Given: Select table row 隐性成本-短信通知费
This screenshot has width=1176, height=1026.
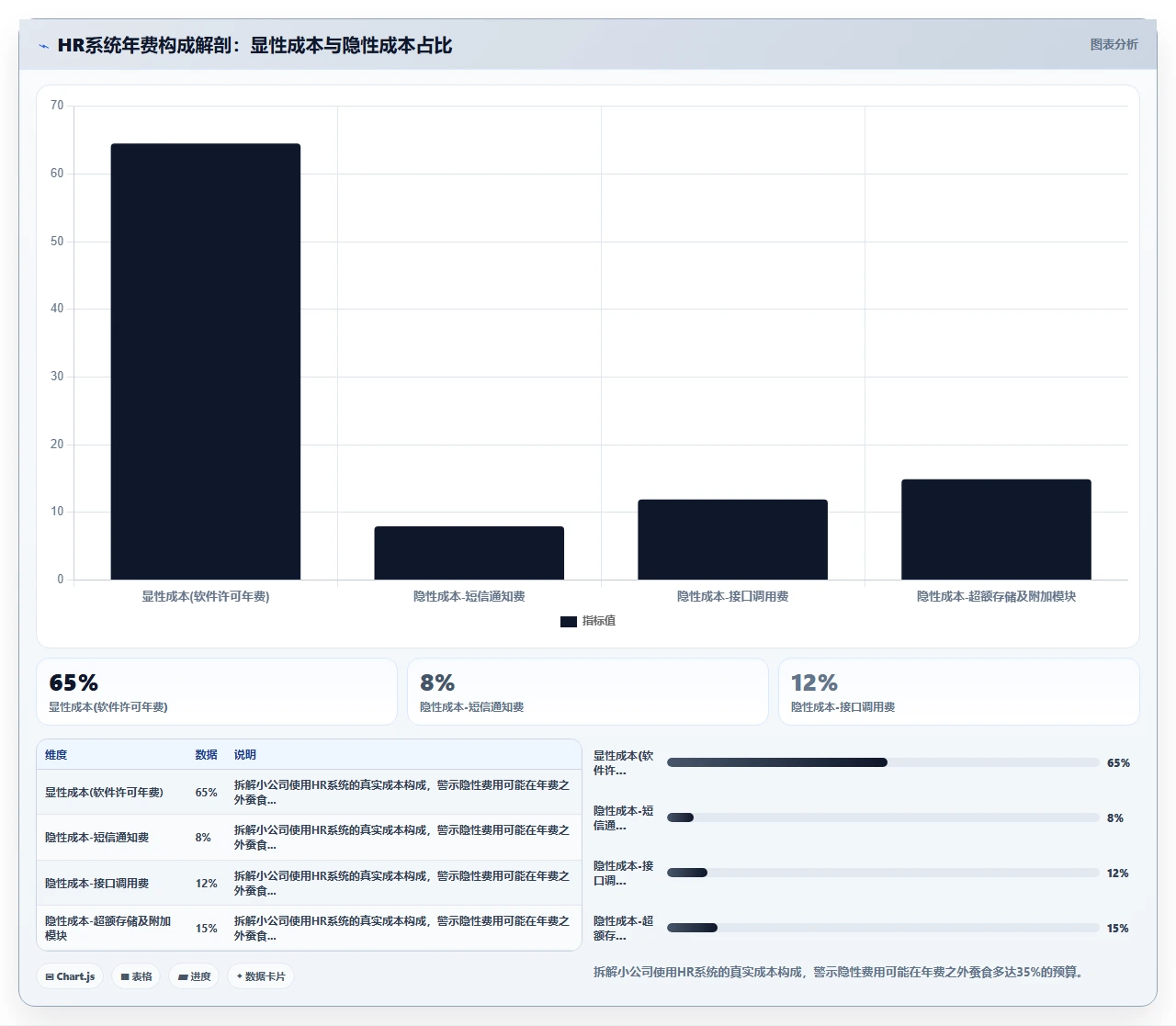Looking at the screenshot, I should [309, 838].
